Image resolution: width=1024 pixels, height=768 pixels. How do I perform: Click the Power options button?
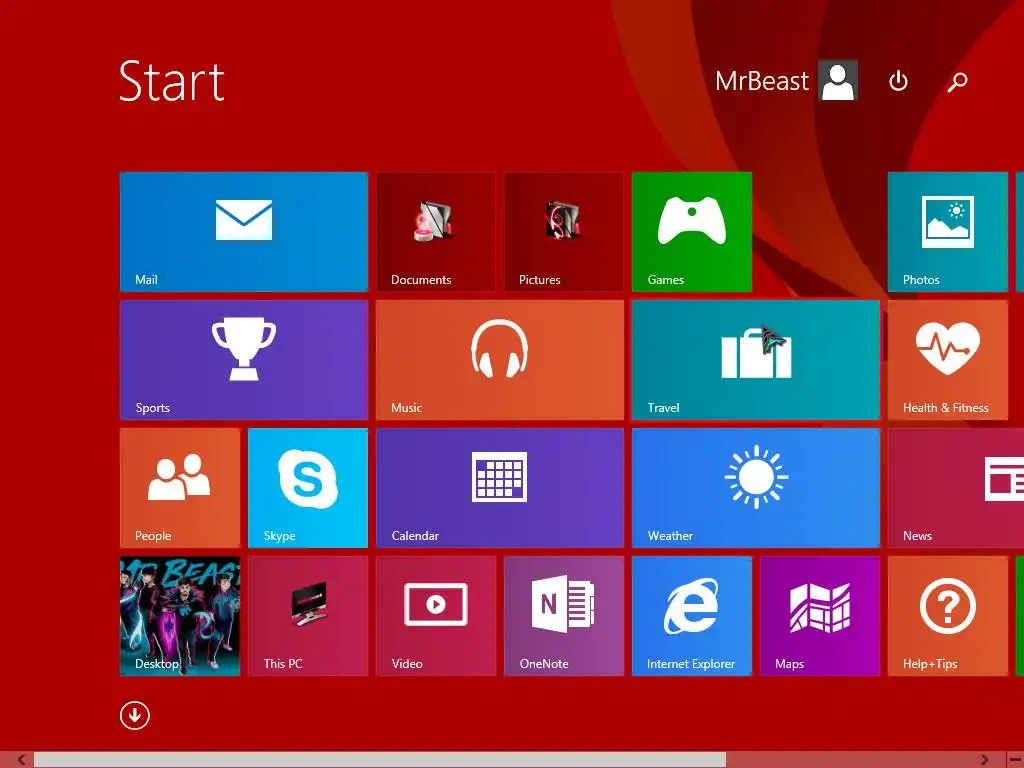pyautogui.click(x=898, y=81)
